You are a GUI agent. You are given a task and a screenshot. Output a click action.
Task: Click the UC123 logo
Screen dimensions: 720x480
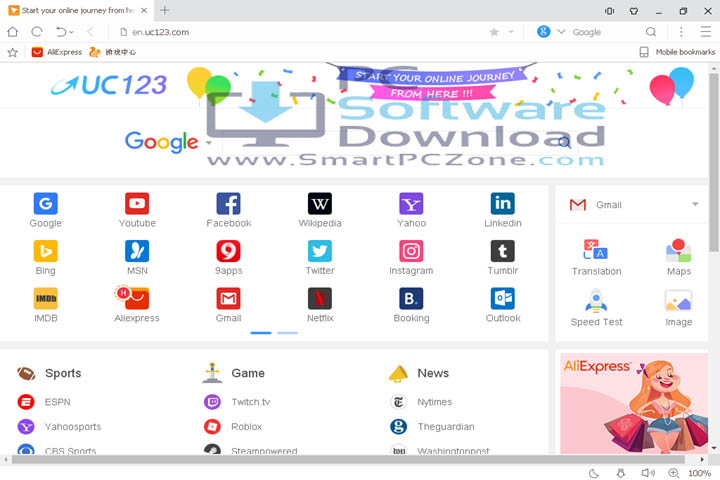click(x=109, y=85)
